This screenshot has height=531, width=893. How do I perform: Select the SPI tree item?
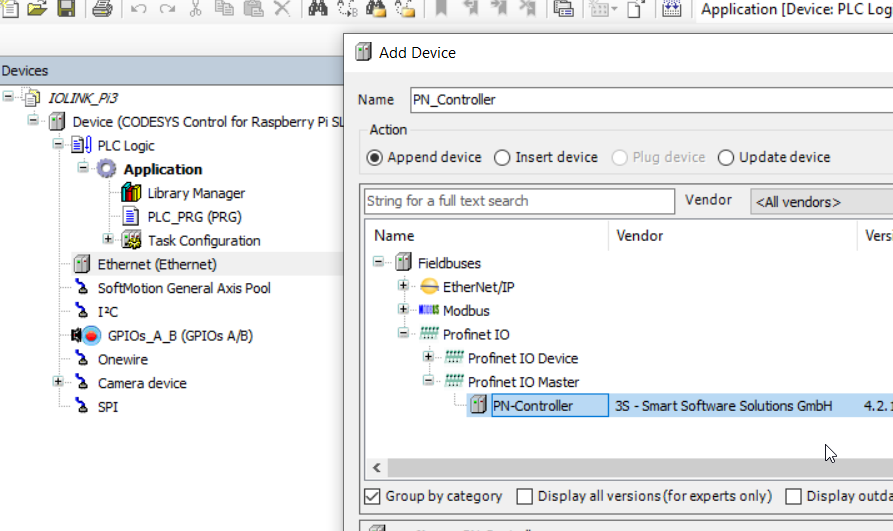coord(108,407)
